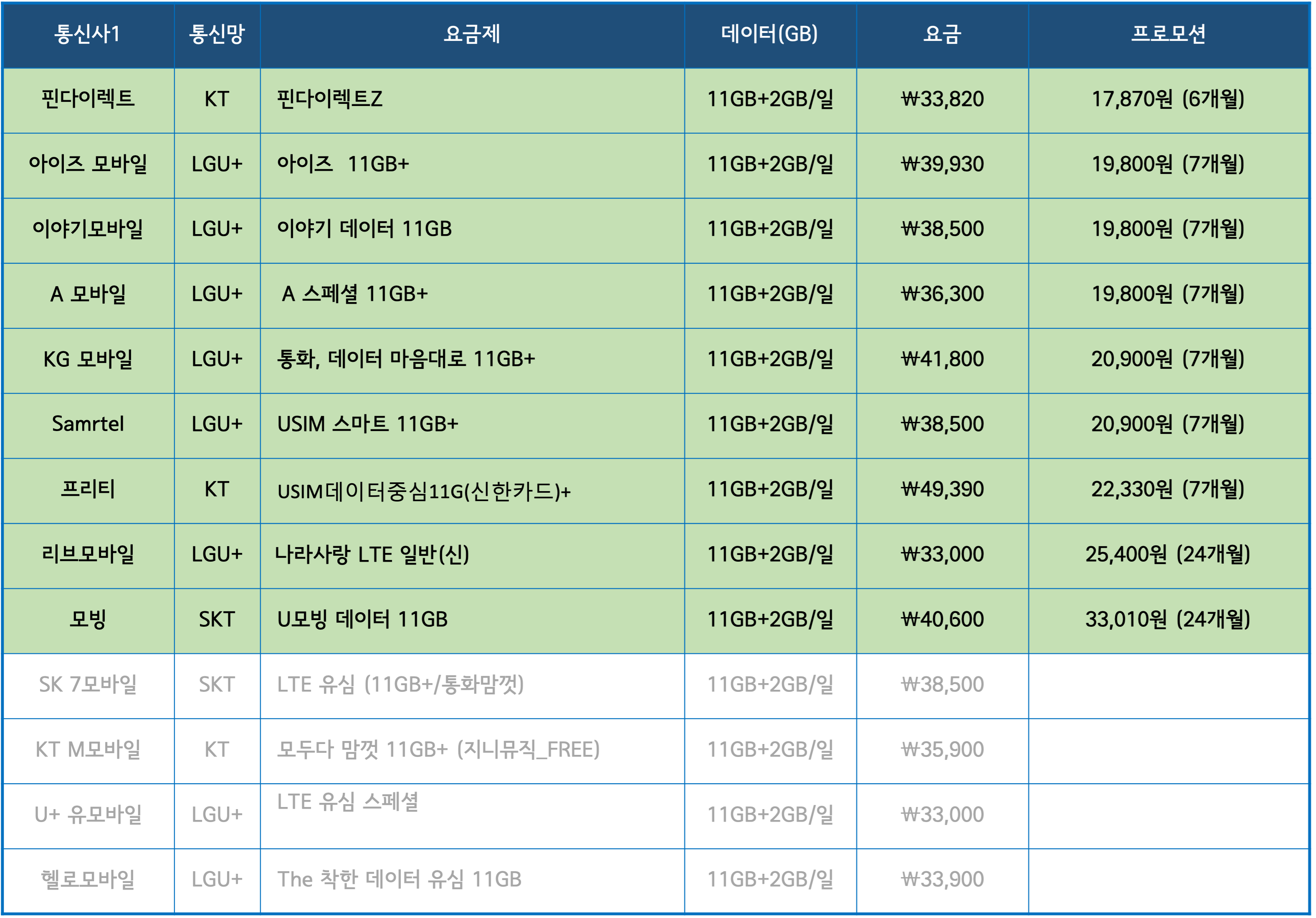The image size is (1316, 918).
Task: Select the Samrtel carrier cell
Action: pos(88,426)
